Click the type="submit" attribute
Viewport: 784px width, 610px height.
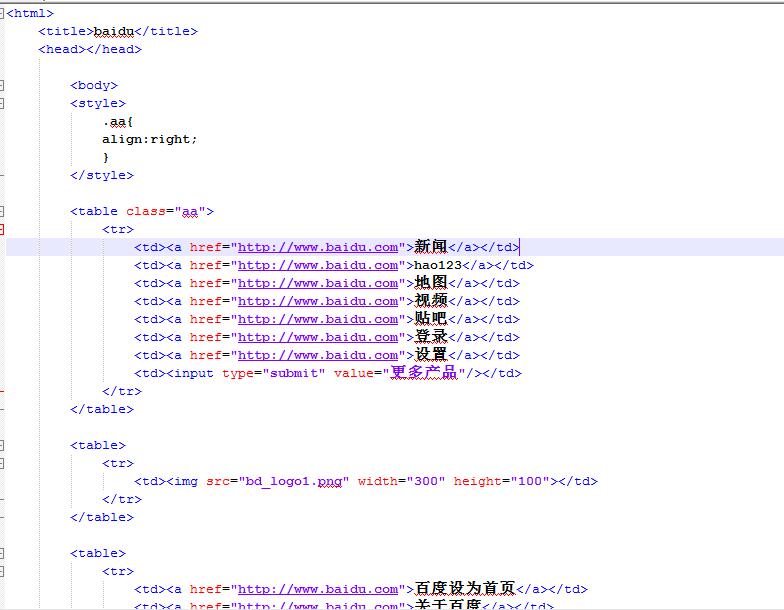tap(274, 374)
